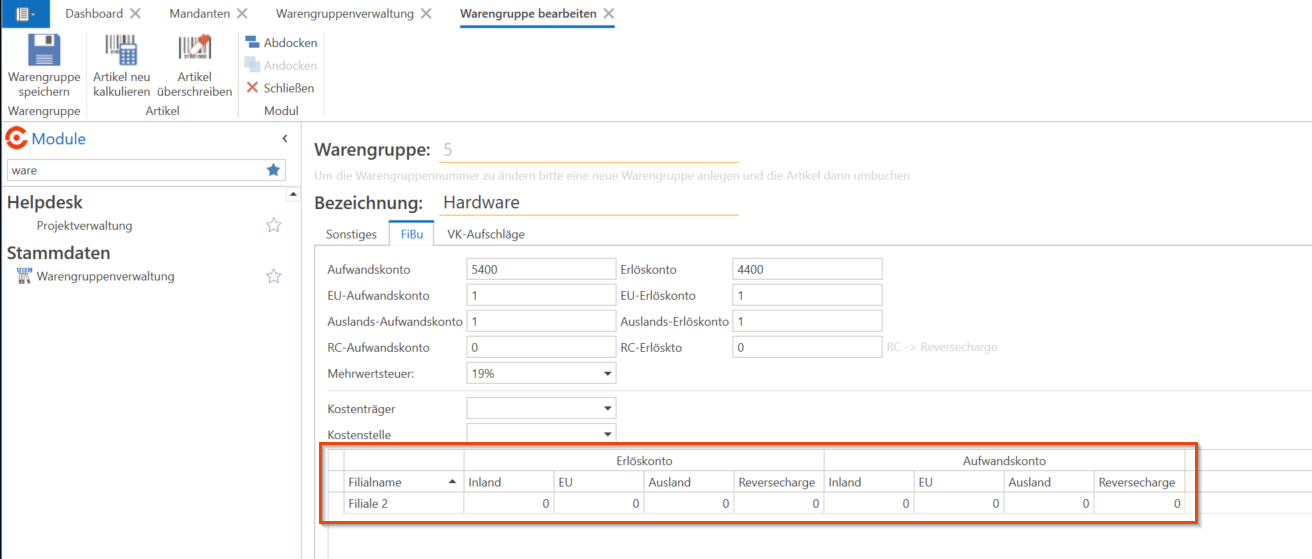
Task: Click the module search field
Action: click(135, 170)
